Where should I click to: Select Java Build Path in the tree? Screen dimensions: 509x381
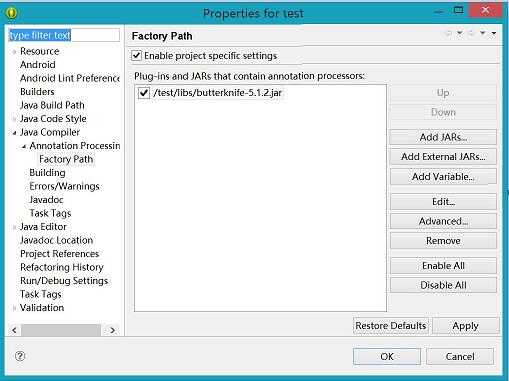pos(52,105)
